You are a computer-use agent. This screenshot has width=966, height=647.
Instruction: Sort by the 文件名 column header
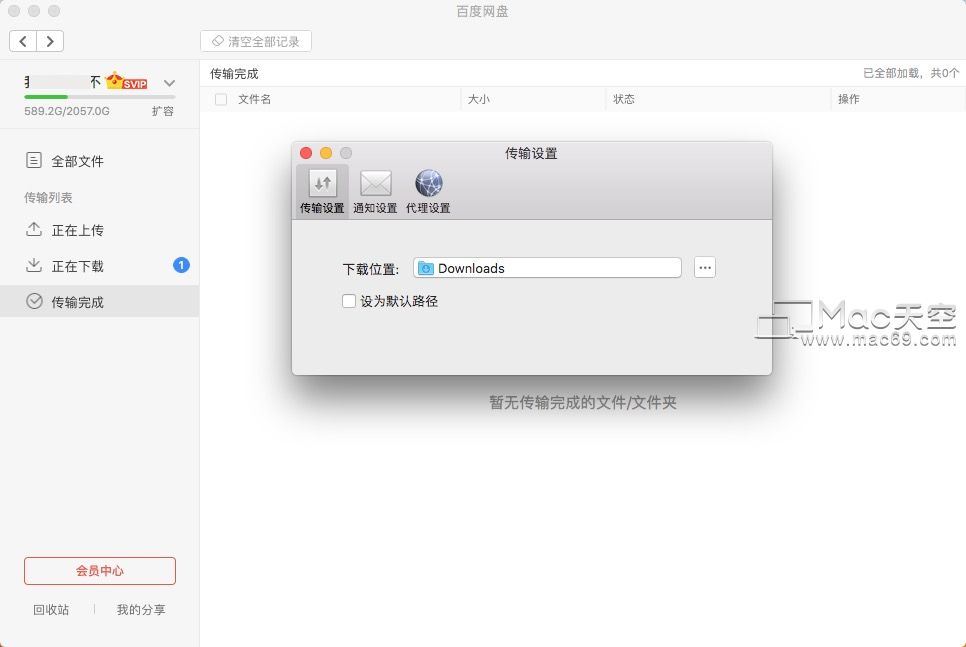click(x=254, y=99)
